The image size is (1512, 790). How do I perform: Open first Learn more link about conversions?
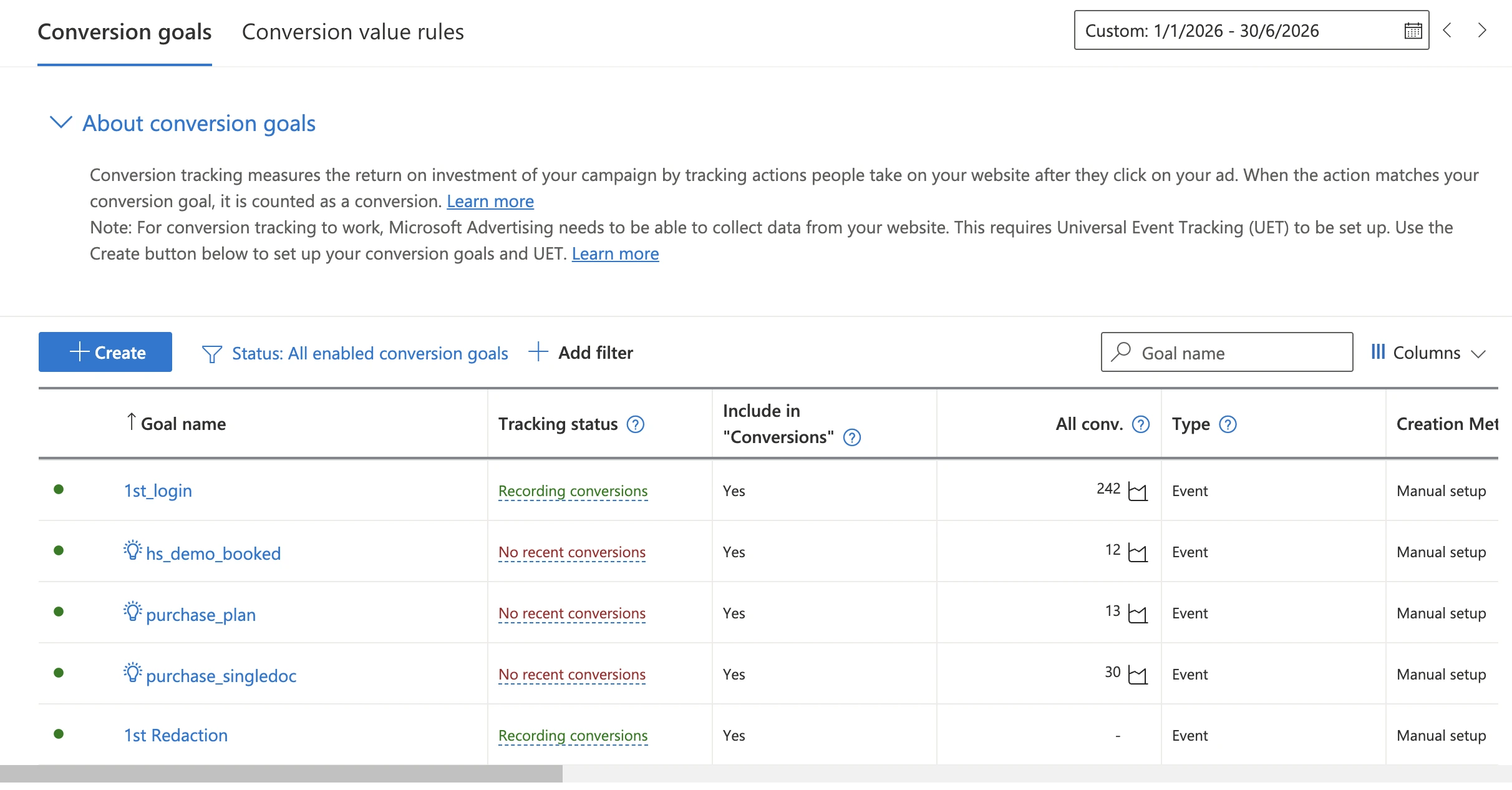(490, 202)
